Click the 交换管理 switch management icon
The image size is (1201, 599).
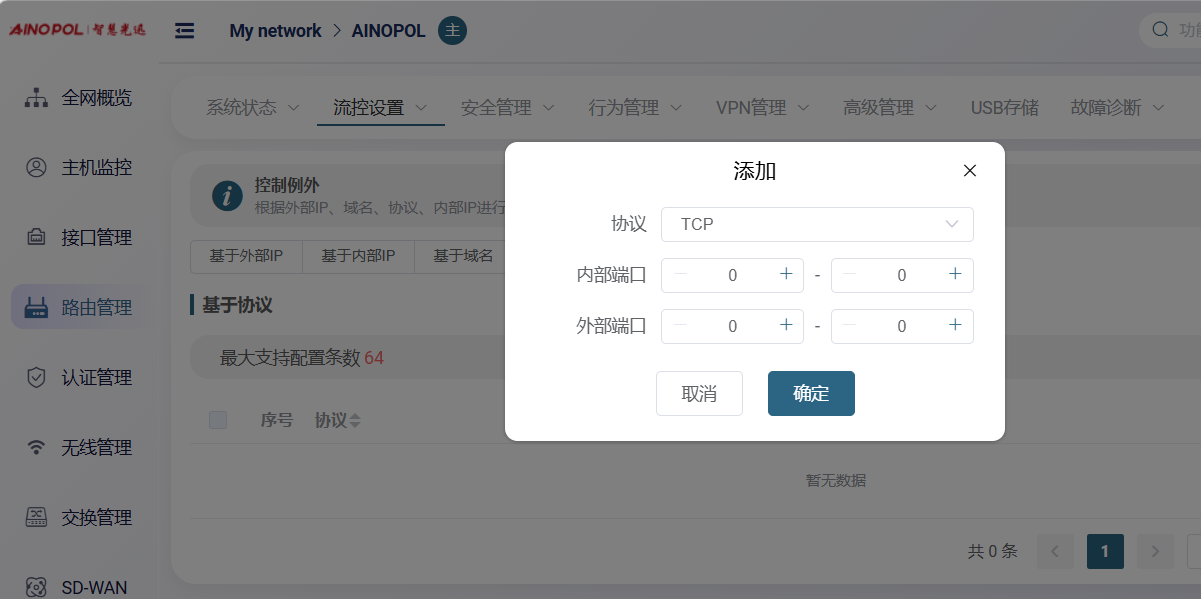[x=37, y=518]
